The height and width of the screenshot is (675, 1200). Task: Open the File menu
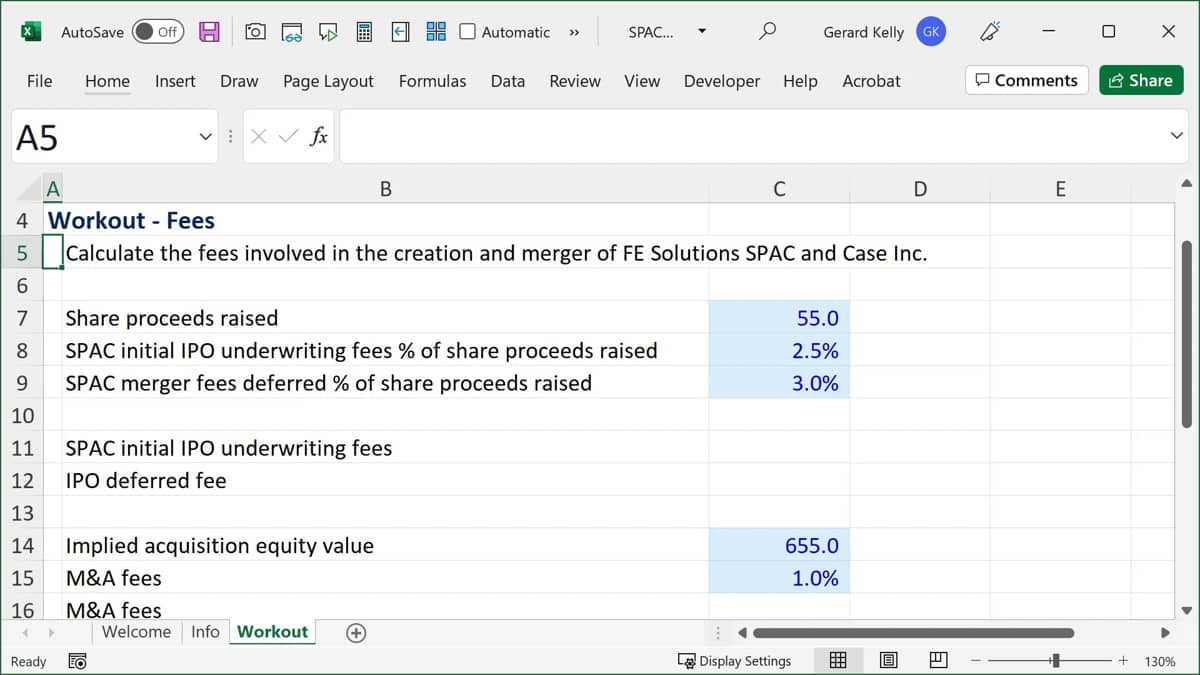pos(39,81)
